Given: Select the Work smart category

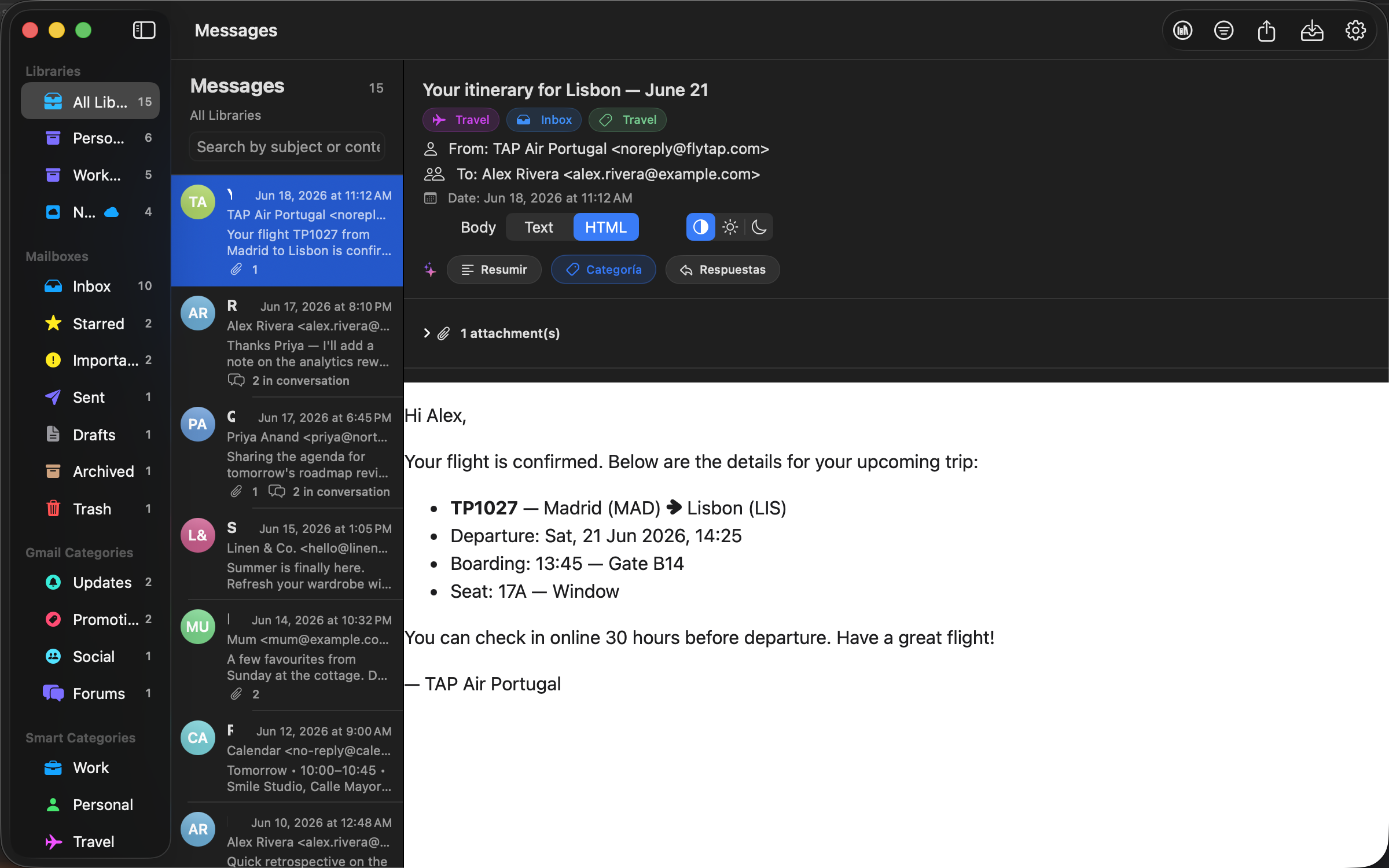Looking at the screenshot, I should pyautogui.click(x=90, y=767).
